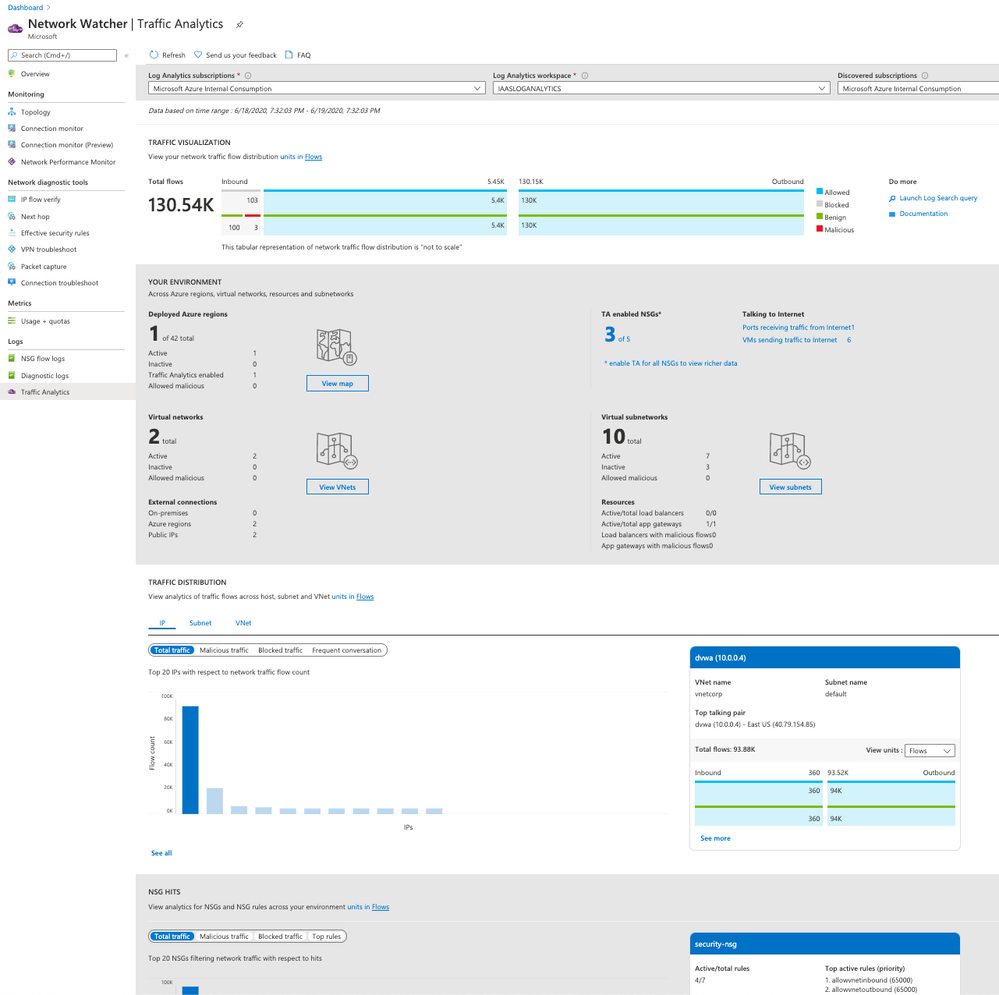The image size is (999, 995).
Task: Click the VNet map icon above View VNets
Action: 336,450
